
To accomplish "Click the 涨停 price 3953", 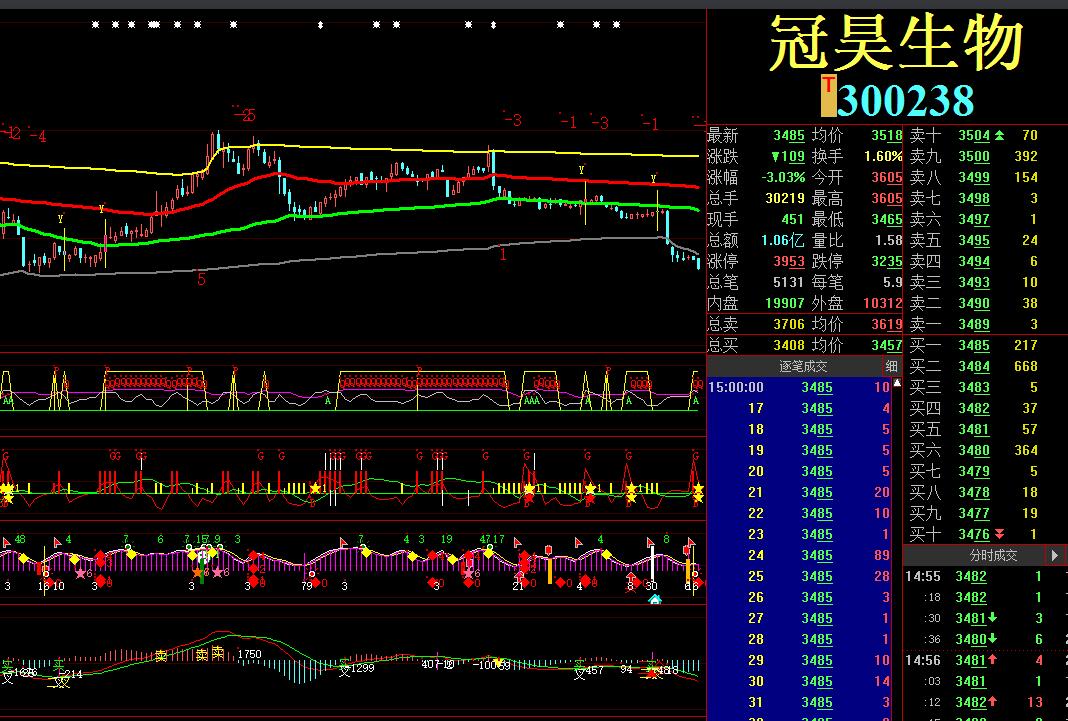I will [789, 261].
